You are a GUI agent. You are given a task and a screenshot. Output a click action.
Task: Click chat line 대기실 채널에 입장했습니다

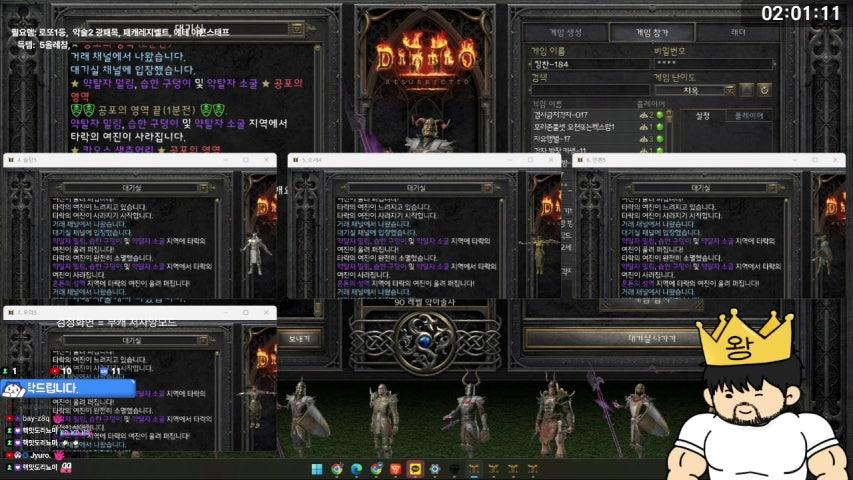(x=133, y=70)
